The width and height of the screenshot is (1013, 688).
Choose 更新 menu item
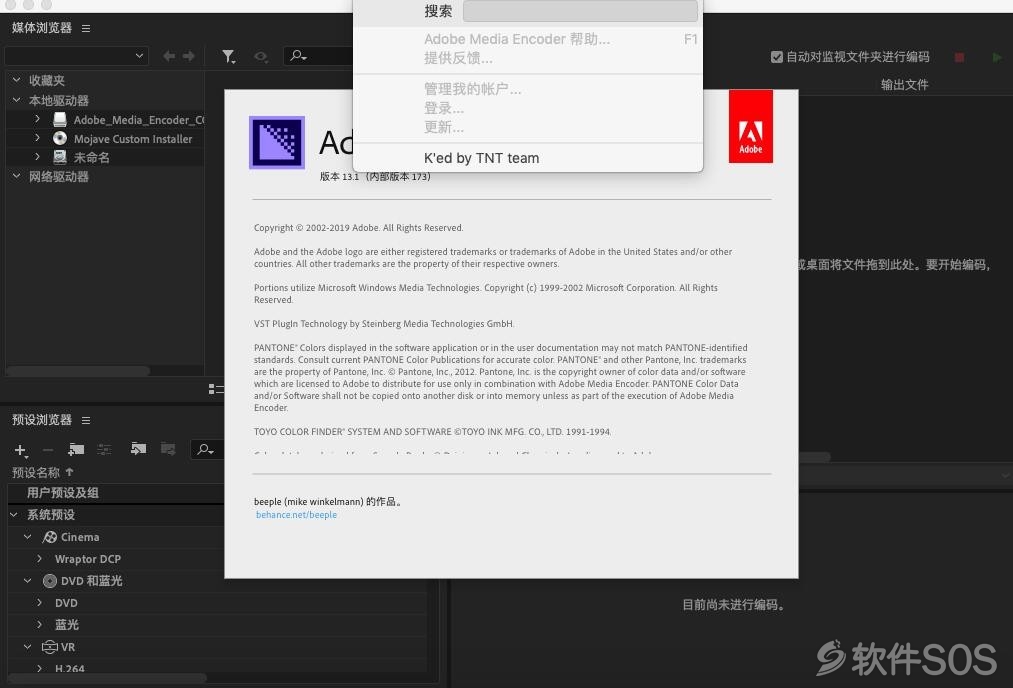pyautogui.click(x=528, y=127)
